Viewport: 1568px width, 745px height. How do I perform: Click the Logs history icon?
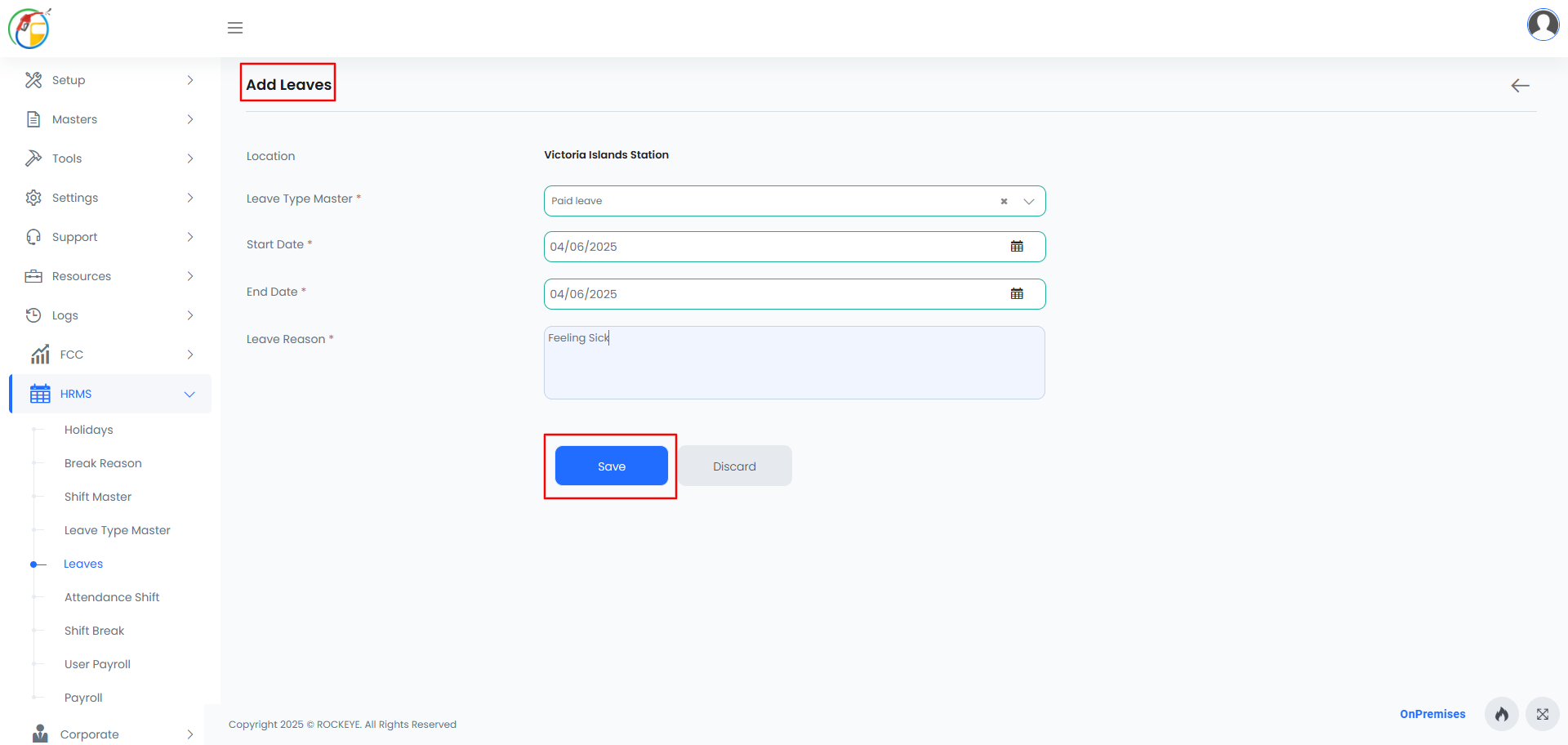pos(33,315)
